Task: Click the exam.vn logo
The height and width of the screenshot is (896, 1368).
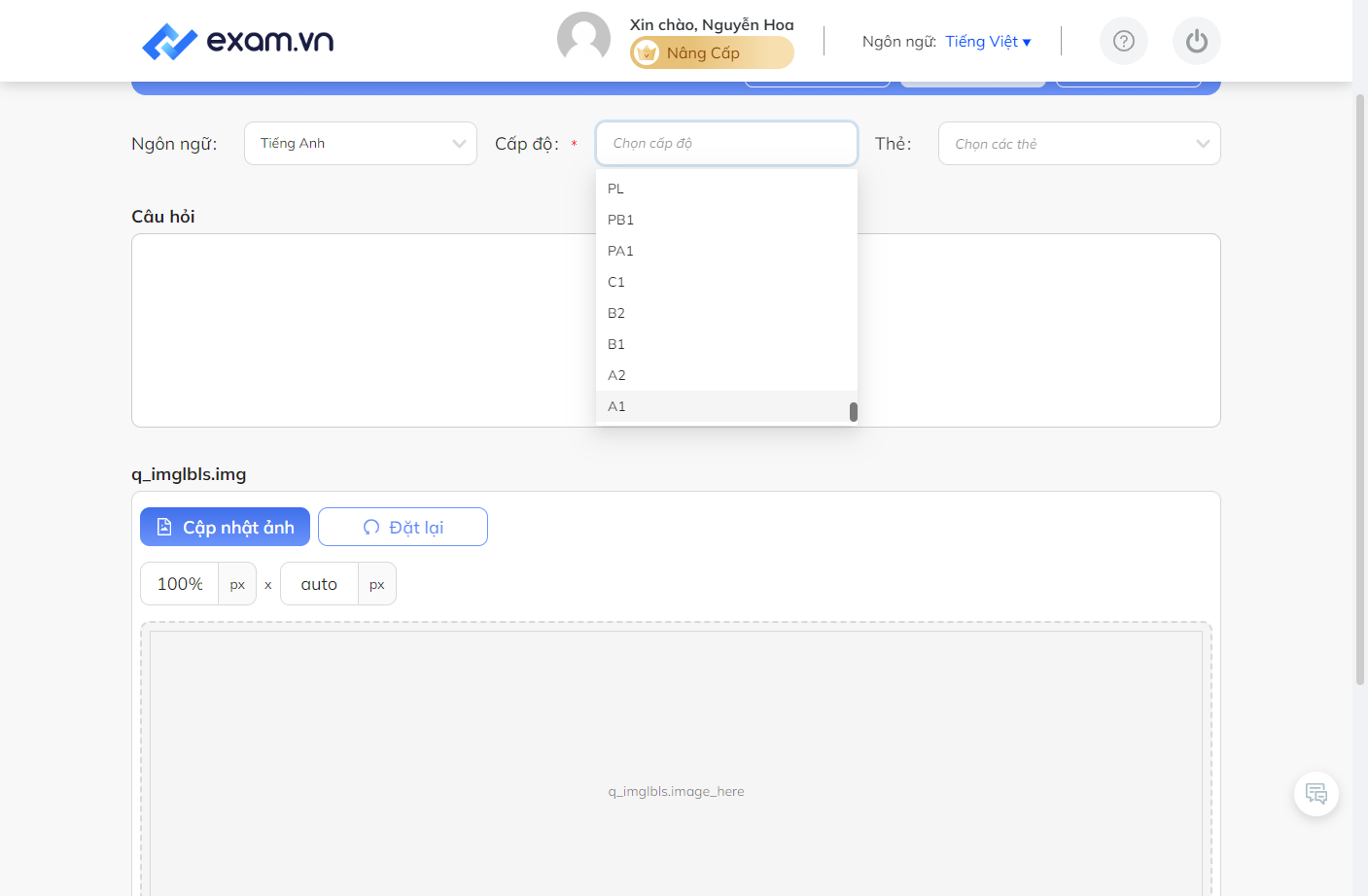Action: pos(237,41)
